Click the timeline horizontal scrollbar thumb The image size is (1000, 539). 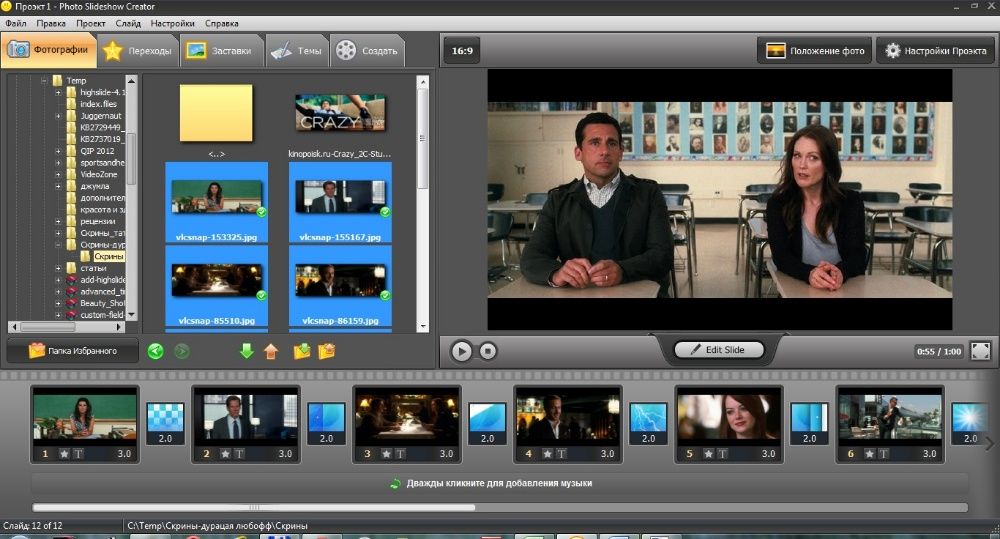pos(254,508)
